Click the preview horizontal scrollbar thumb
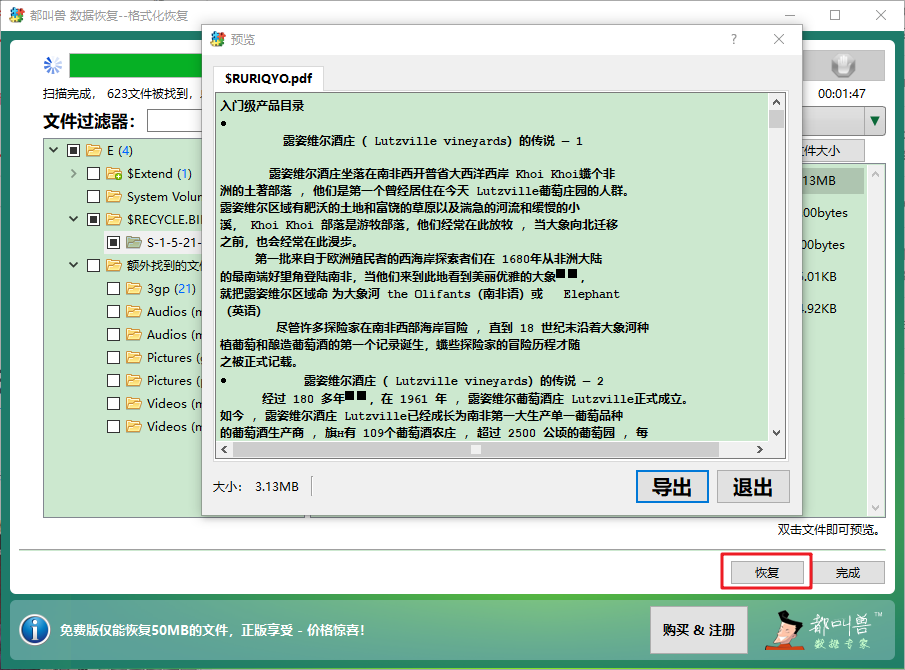905x670 pixels. 476,449
